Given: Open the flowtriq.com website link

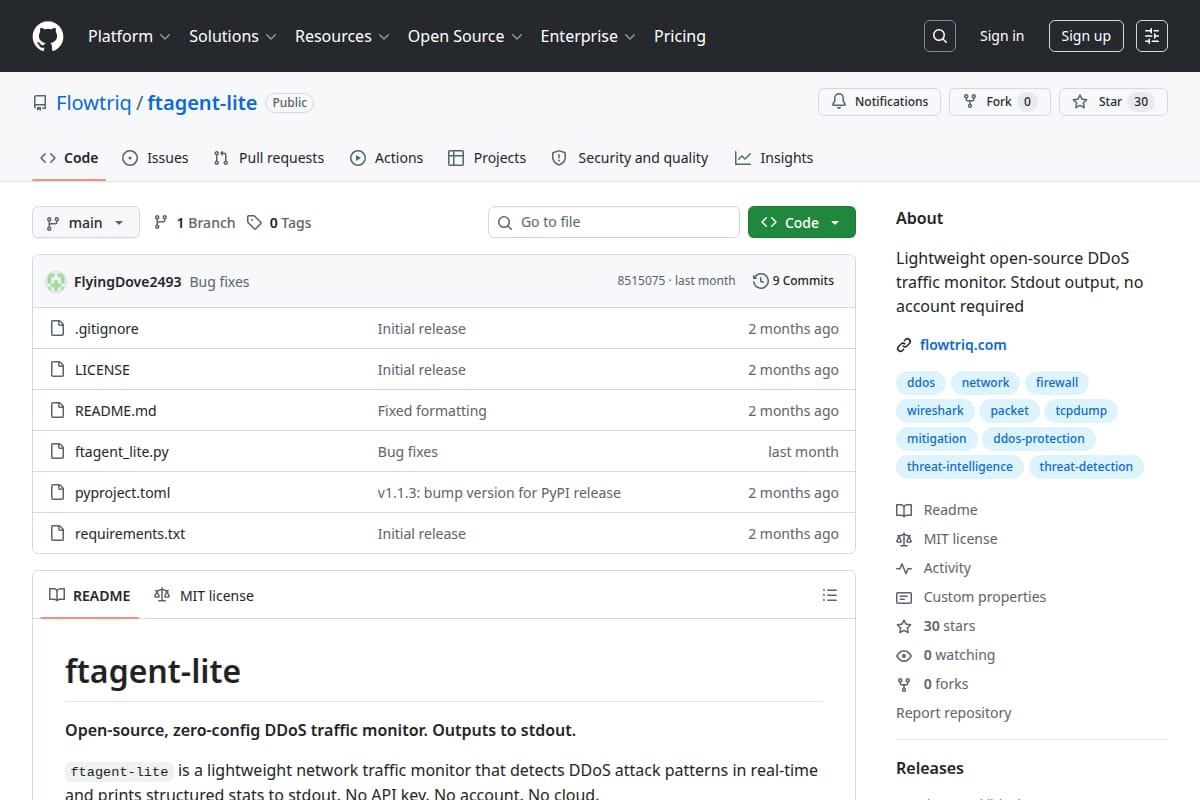Looking at the screenshot, I should click(963, 345).
